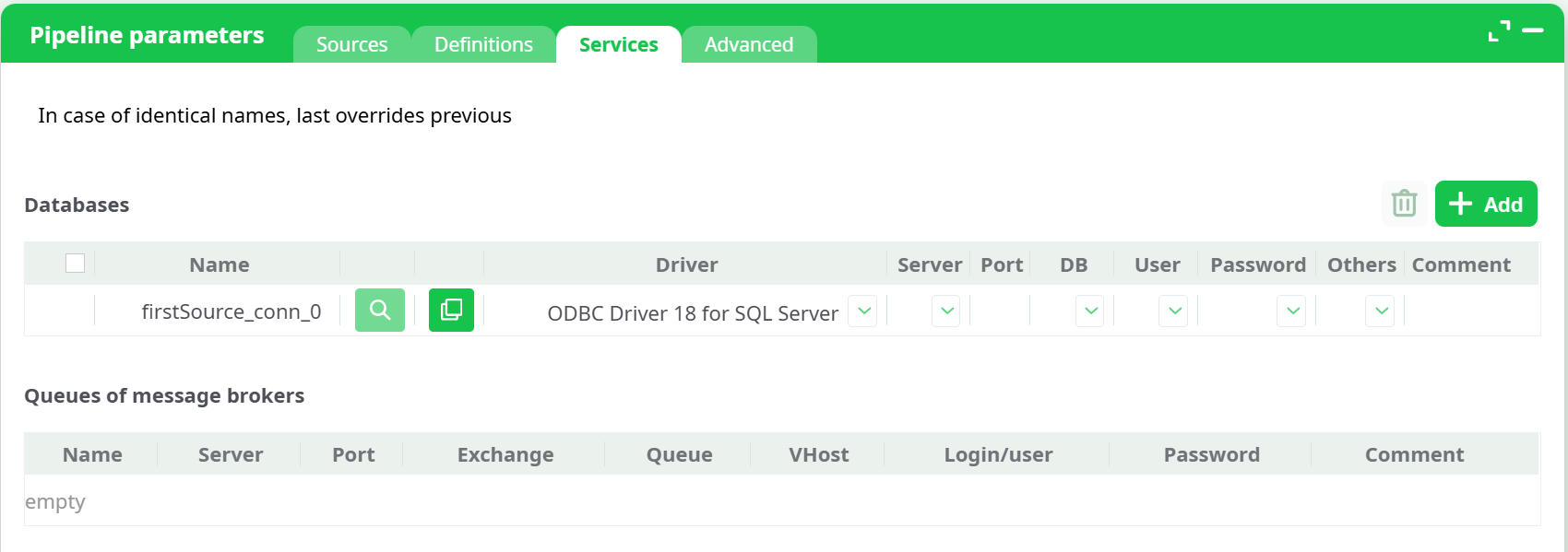Open the Password dropdown in firstSource_conn_0 row
1568x552 pixels.
point(1292,311)
